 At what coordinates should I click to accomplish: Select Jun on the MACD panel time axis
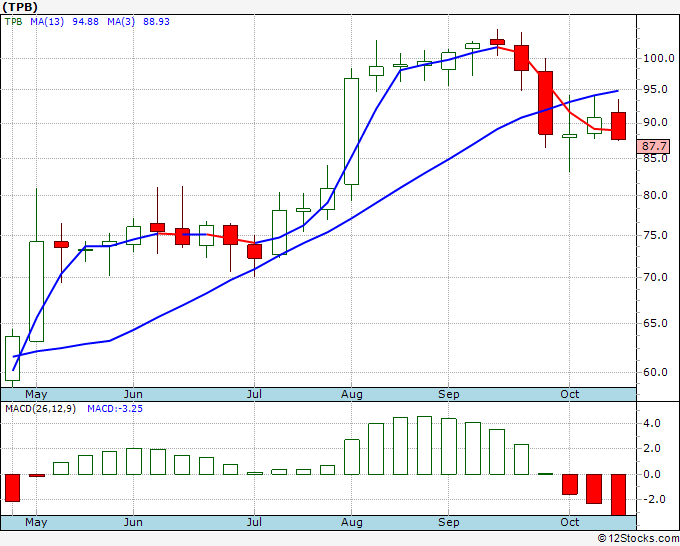coord(133,522)
